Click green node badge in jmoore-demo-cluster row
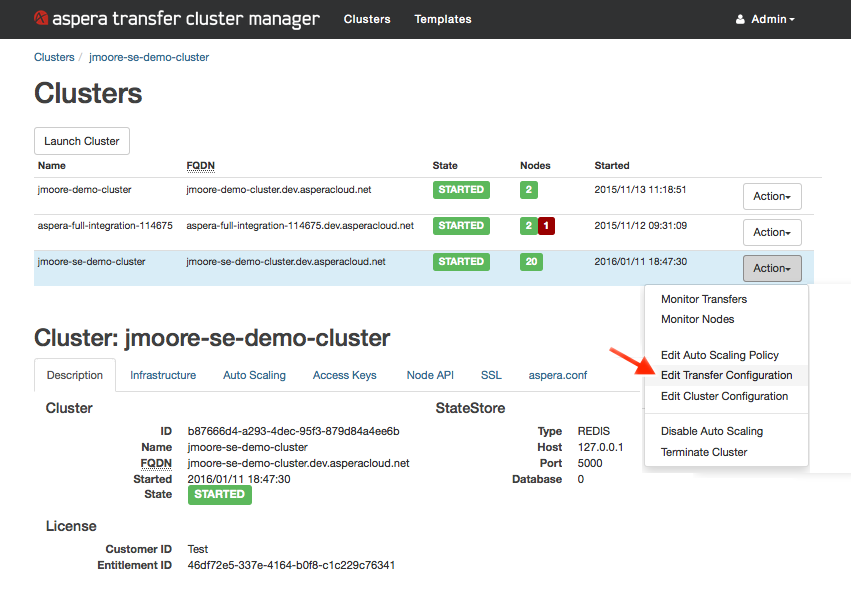Image resolution: width=851 pixels, height=603 pixels. tap(528, 190)
